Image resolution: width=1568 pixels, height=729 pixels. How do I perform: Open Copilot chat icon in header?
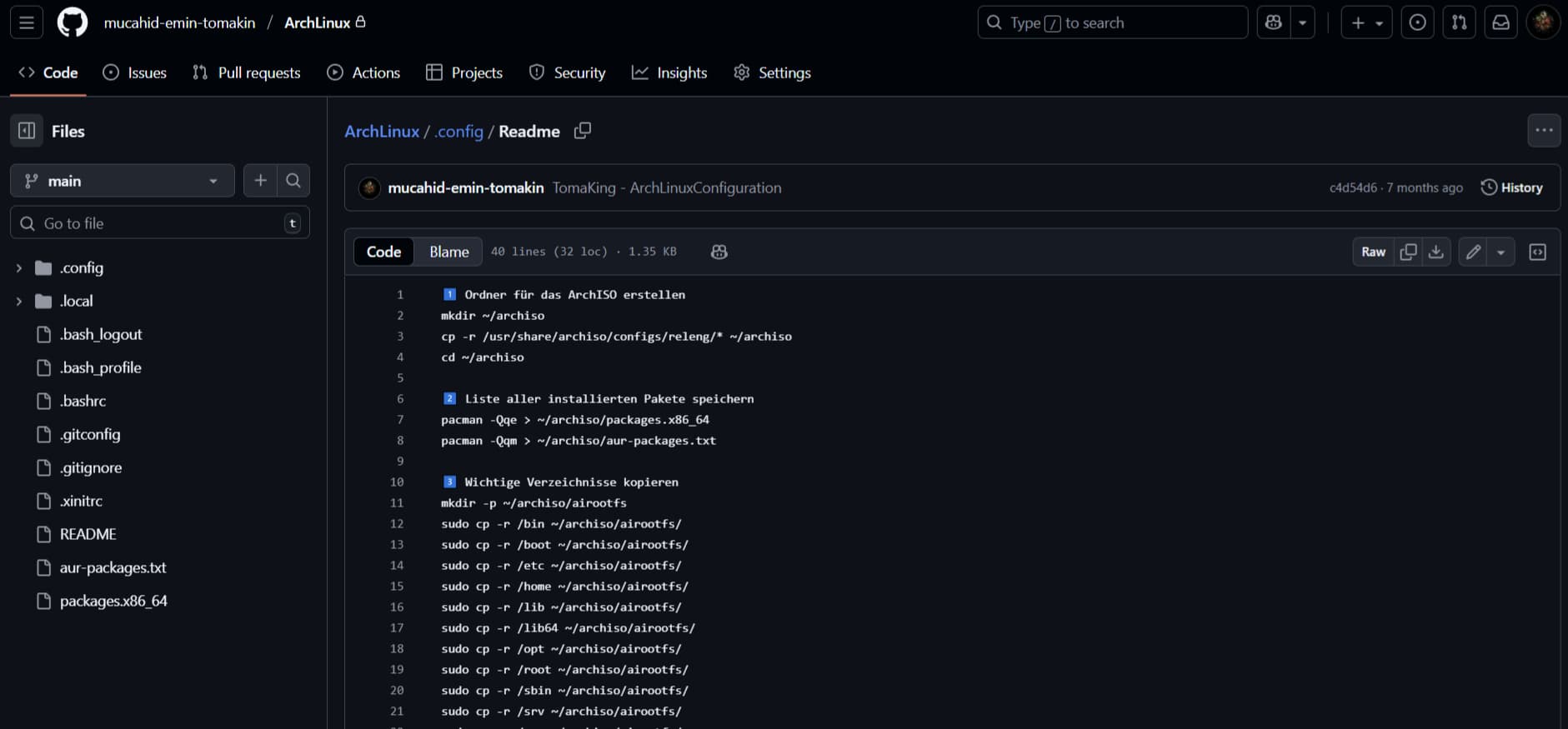pyautogui.click(x=1274, y=22)
